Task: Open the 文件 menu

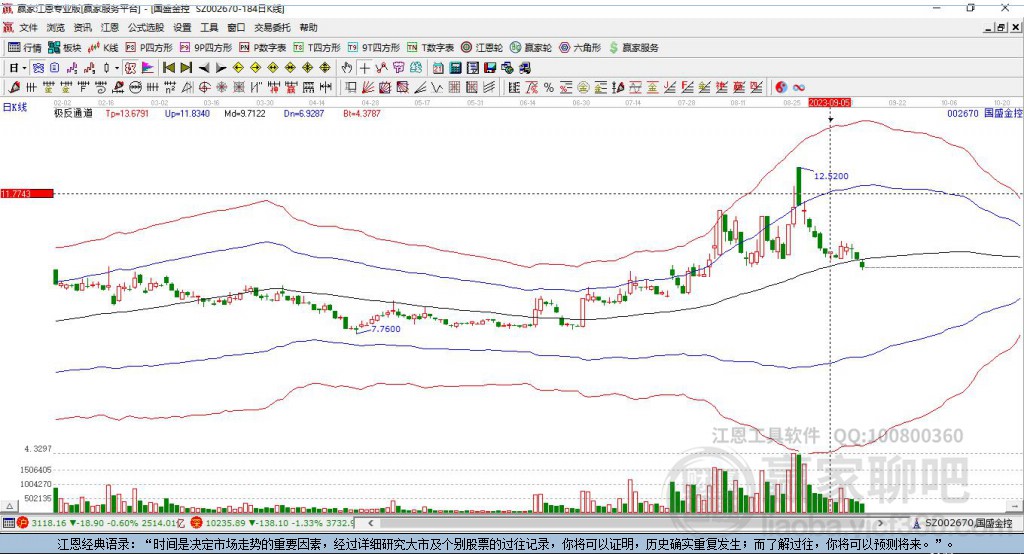Action: (28, 27)
